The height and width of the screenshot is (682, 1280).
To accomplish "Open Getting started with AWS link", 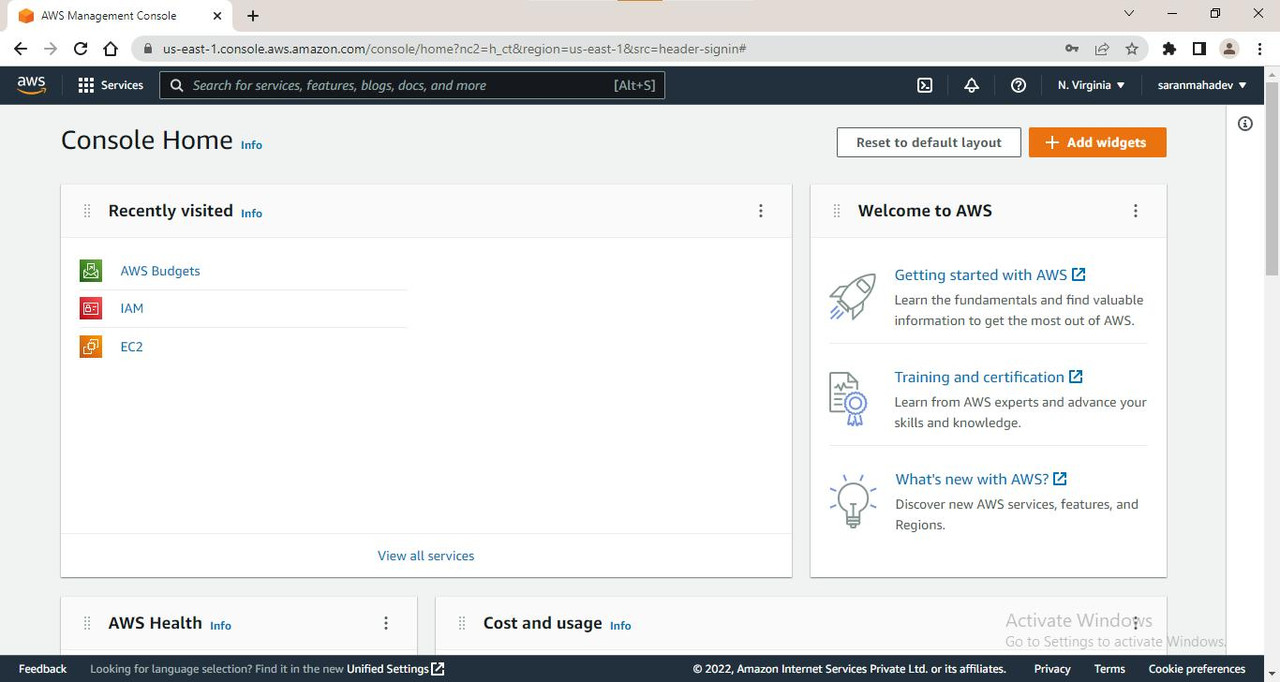I will 990,274.
